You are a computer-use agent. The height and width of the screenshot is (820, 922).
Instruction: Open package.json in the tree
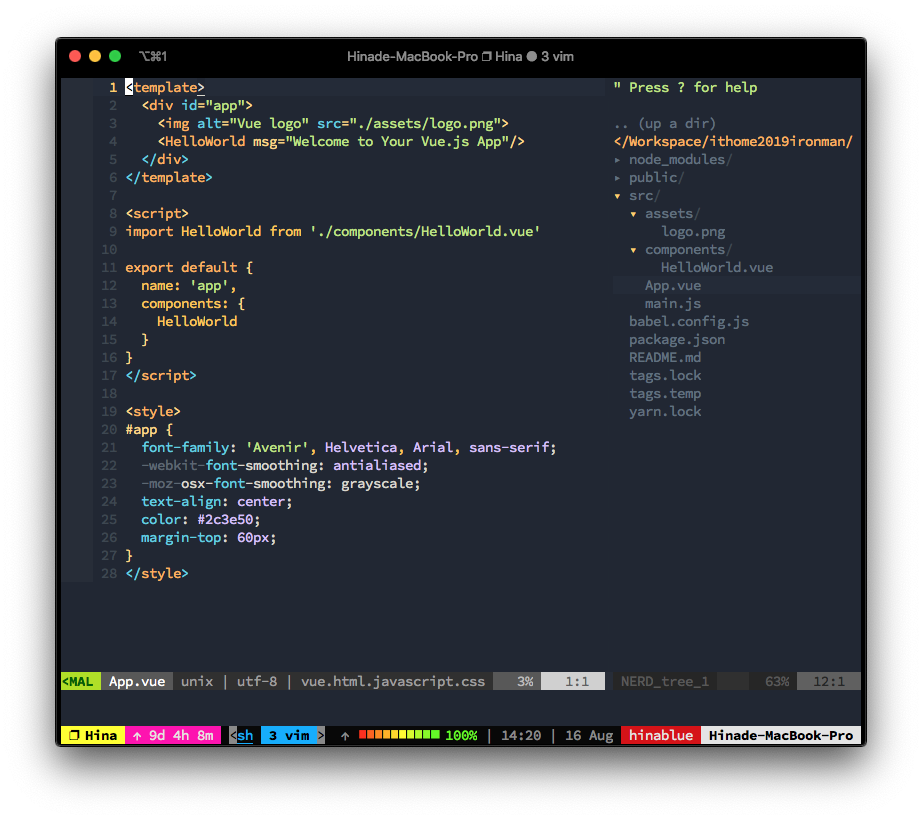[677, 340]
